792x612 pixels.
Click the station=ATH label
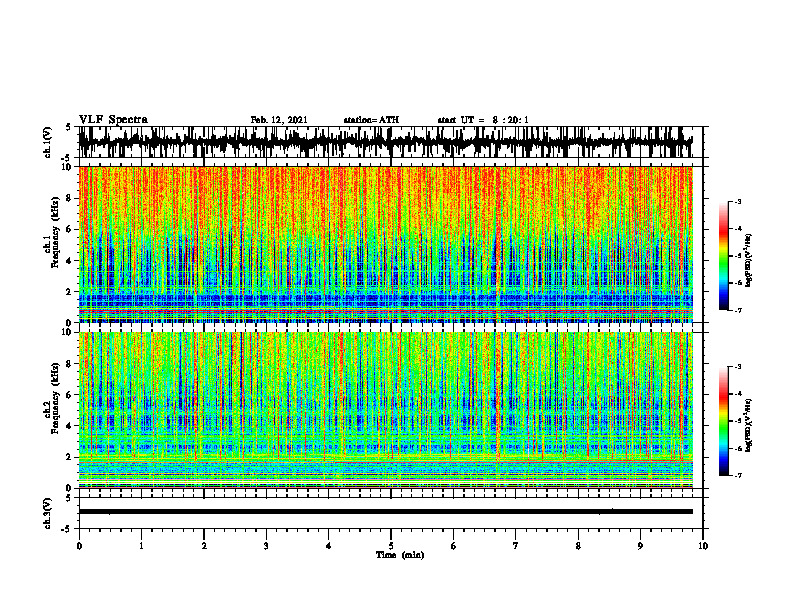tap(371, 120)
